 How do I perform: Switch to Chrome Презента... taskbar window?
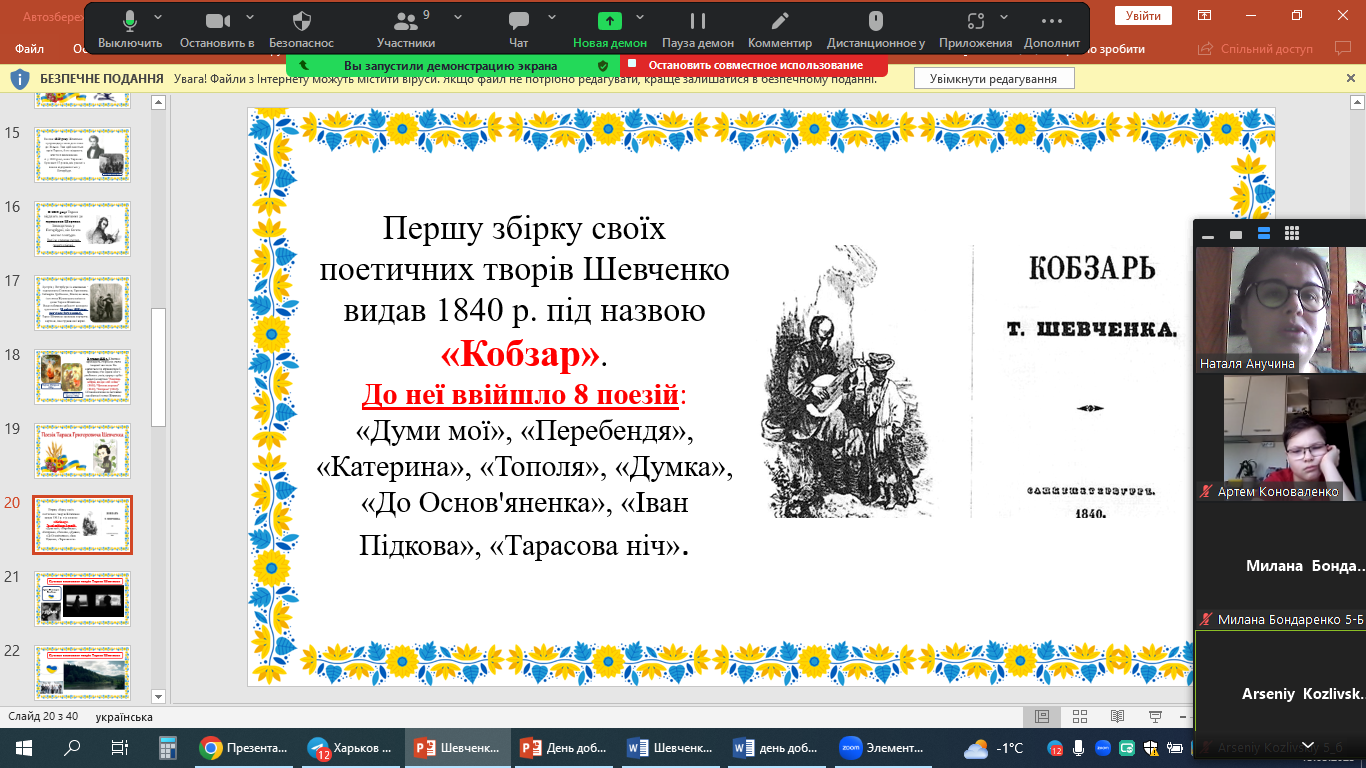(244, 747)
